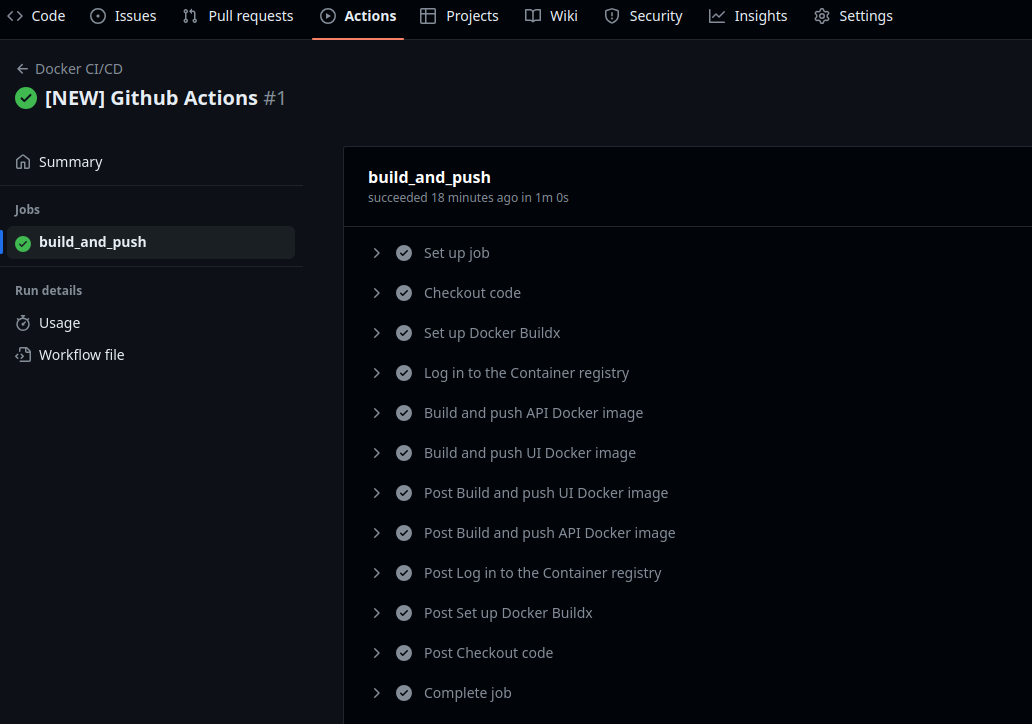Click the Log in to the Container registry label
Screen dimensions: 1032x724
[x=527, y=373]
